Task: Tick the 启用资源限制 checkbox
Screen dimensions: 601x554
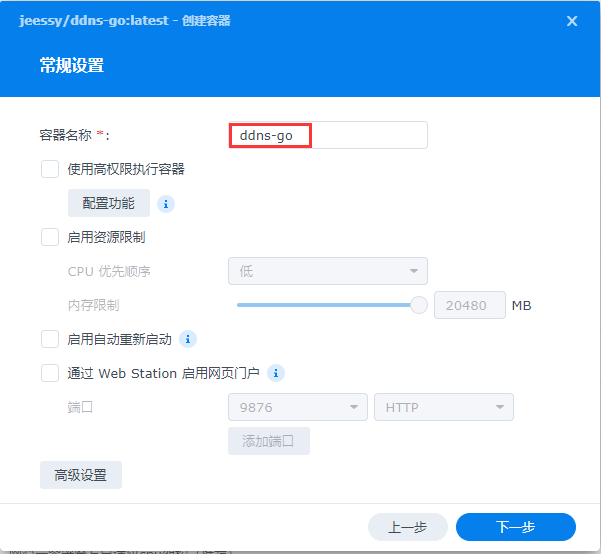Action: pyautogui.click(x=50, y=237)
